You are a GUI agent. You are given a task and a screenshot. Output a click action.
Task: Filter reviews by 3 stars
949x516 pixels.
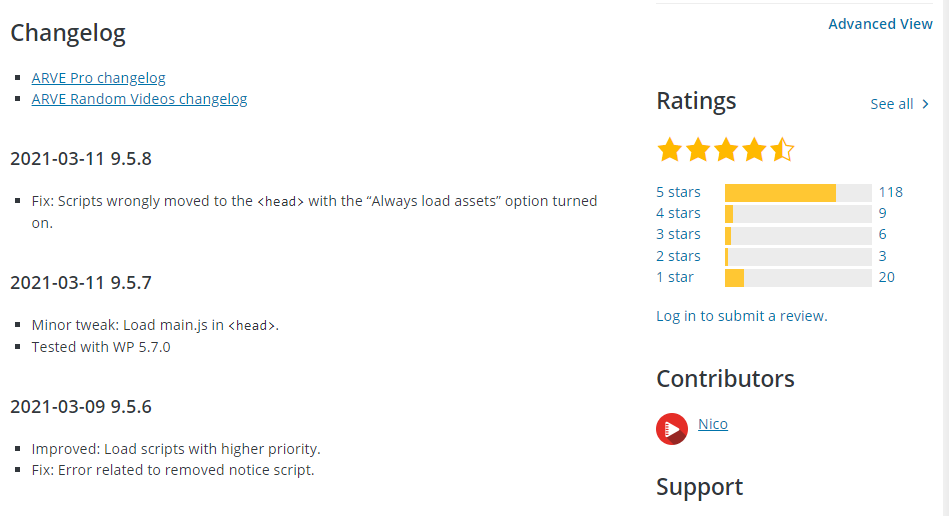pos(678,234)
